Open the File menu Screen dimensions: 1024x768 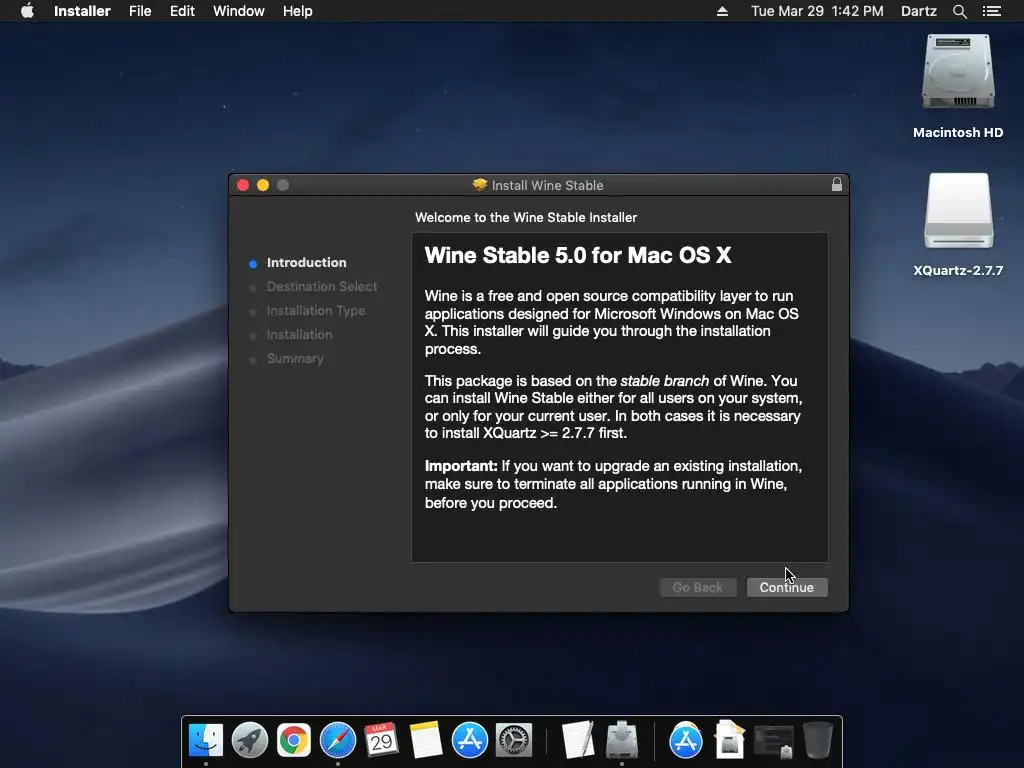140,11
